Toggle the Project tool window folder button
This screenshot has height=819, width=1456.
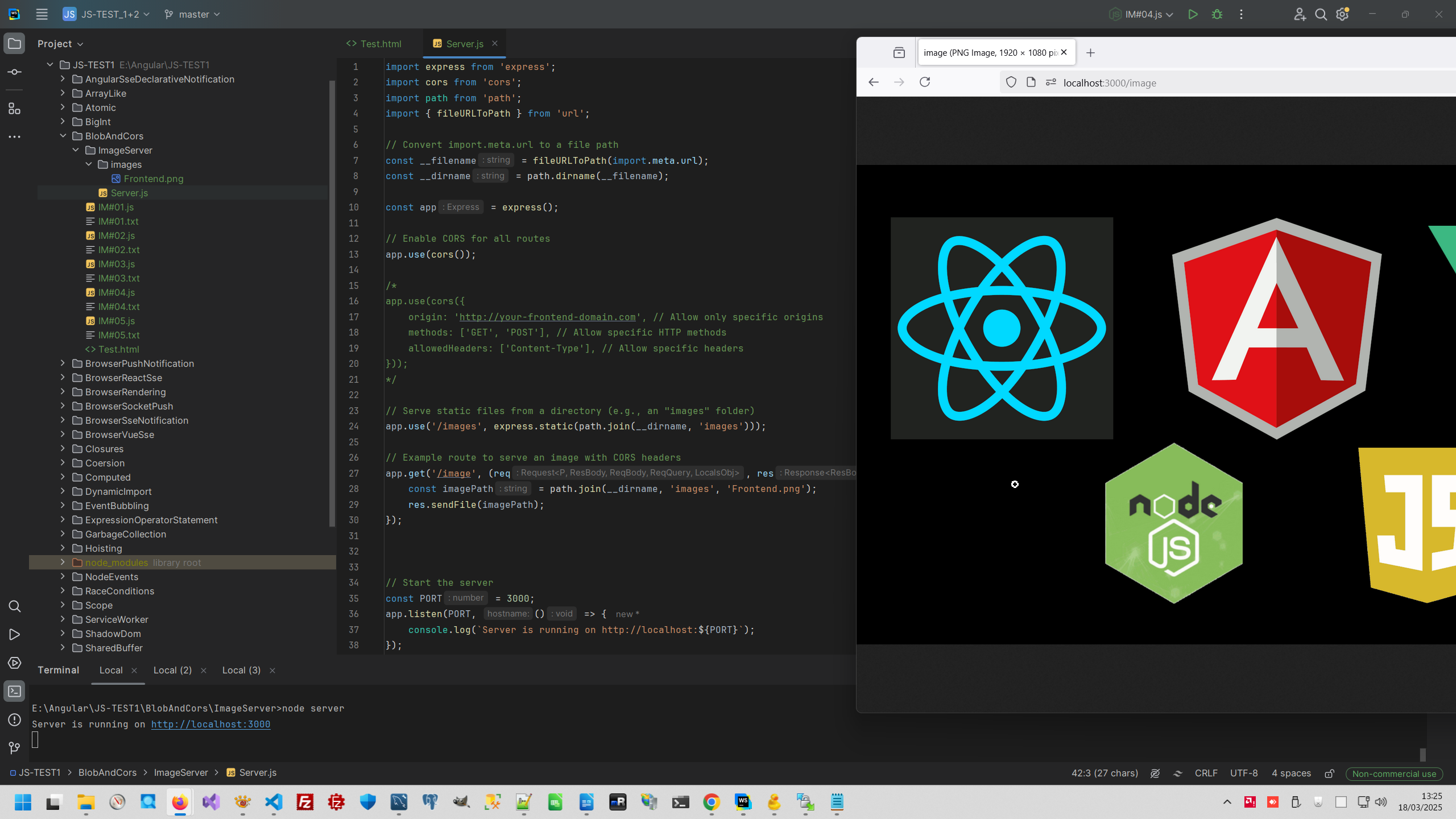[15, 44]
